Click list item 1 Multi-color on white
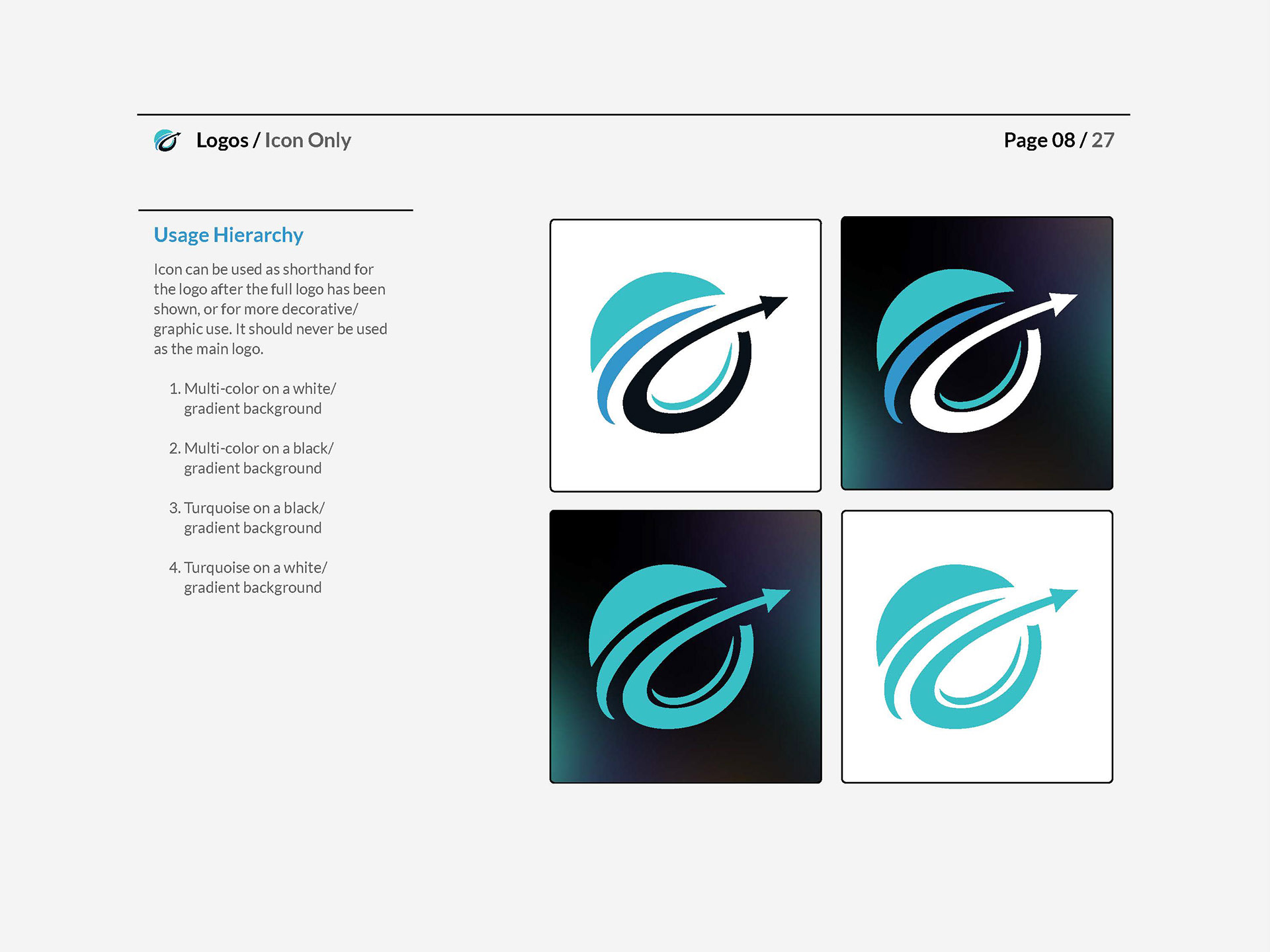 point(253,398)
